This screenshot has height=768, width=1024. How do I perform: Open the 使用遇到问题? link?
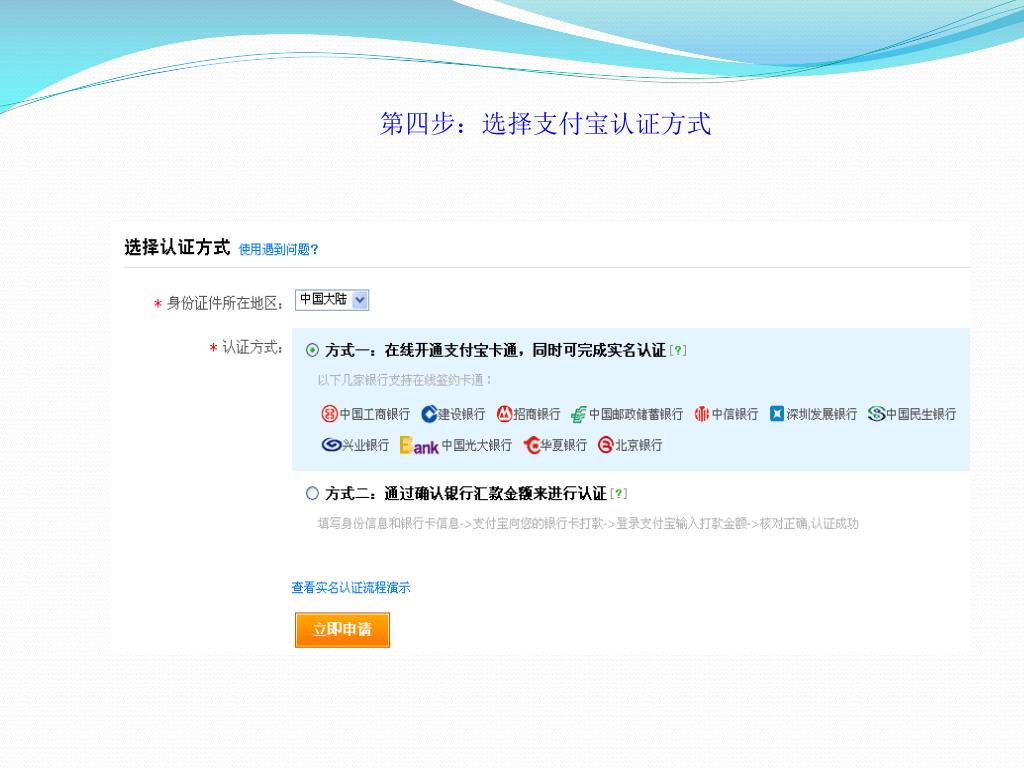(278, 249)
